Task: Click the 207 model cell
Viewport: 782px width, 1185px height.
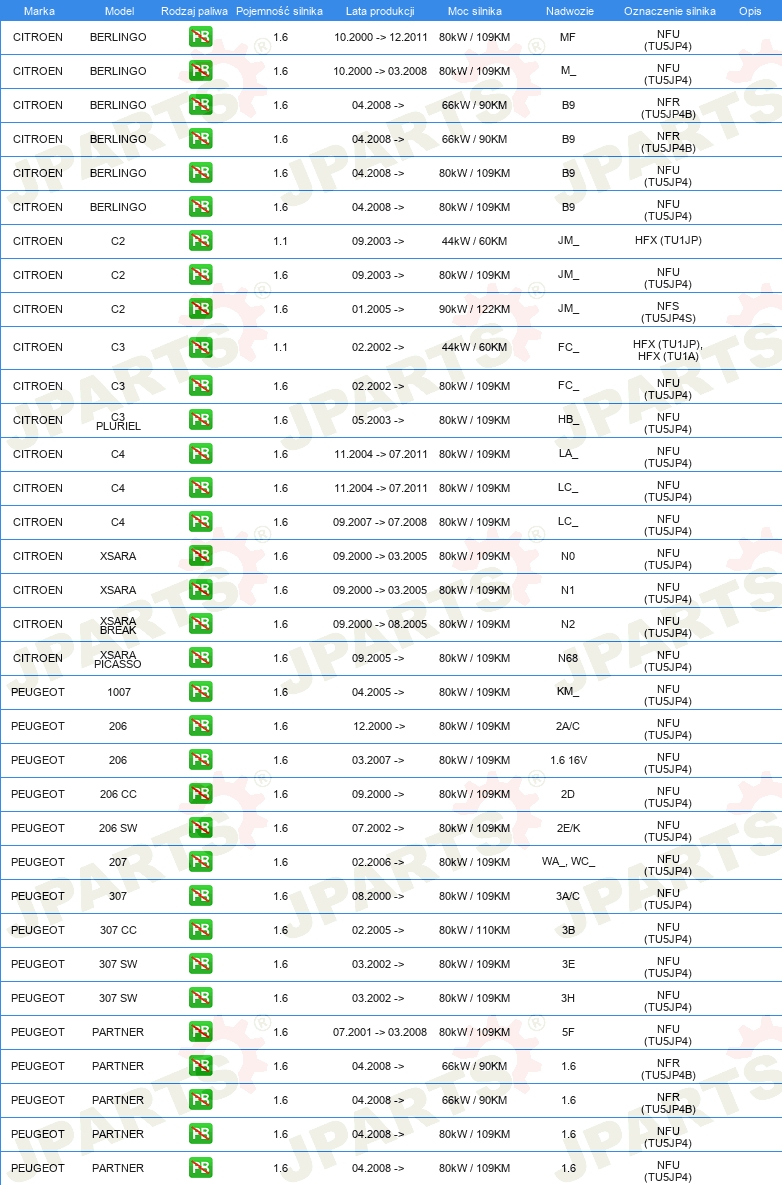Action: click(x=118, y=862)
